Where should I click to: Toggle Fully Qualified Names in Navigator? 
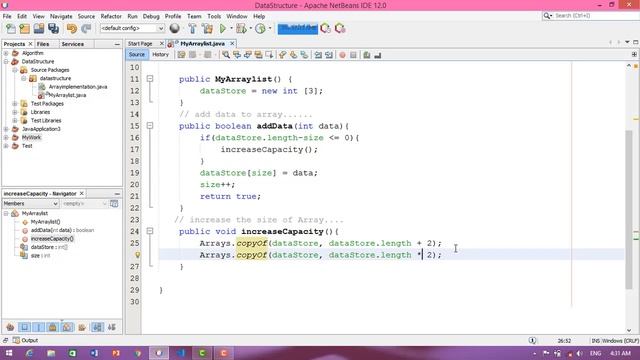[x=82, y=327]
